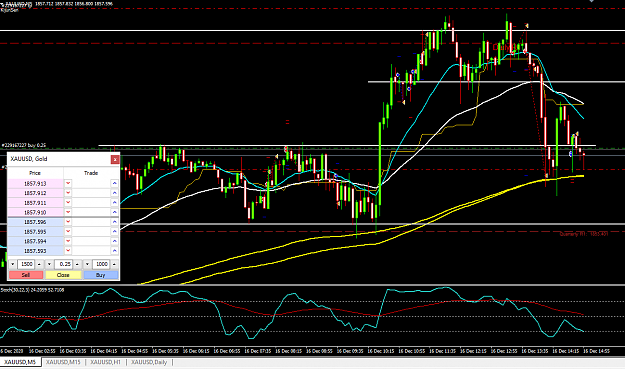Click the blue up arrow on the 1857.596 row
Viewport: 625px width, 369px height.
click(x=114, y=222)
